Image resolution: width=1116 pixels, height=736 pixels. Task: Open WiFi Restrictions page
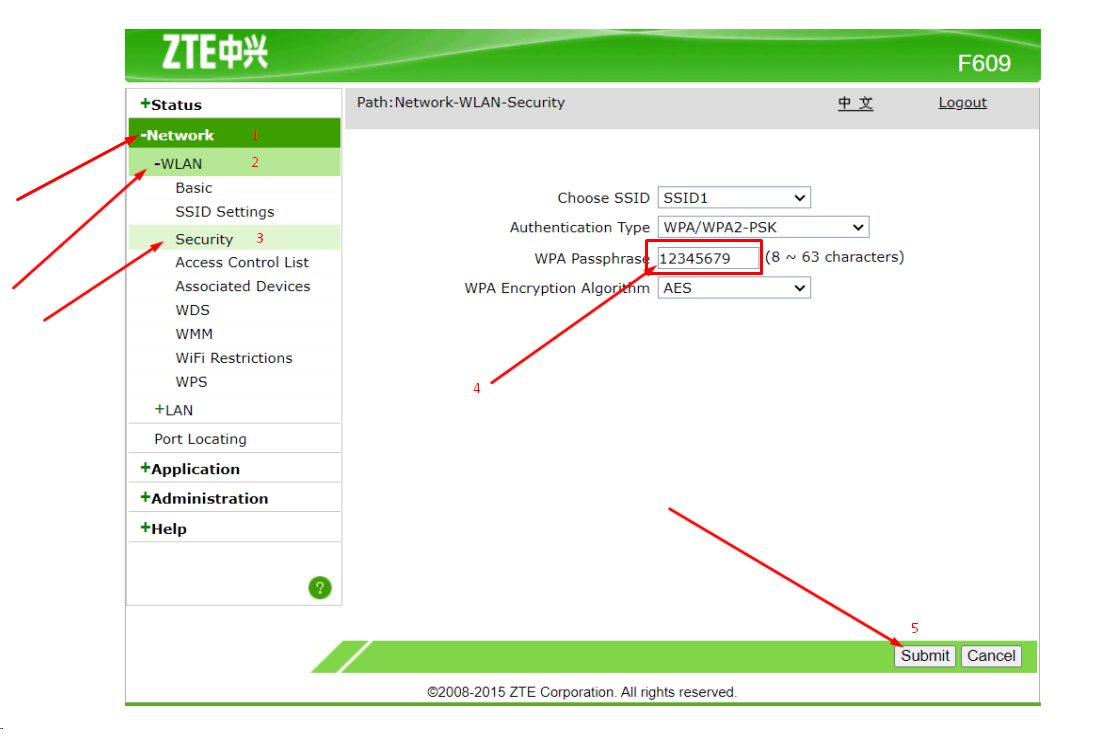point(233,358)
